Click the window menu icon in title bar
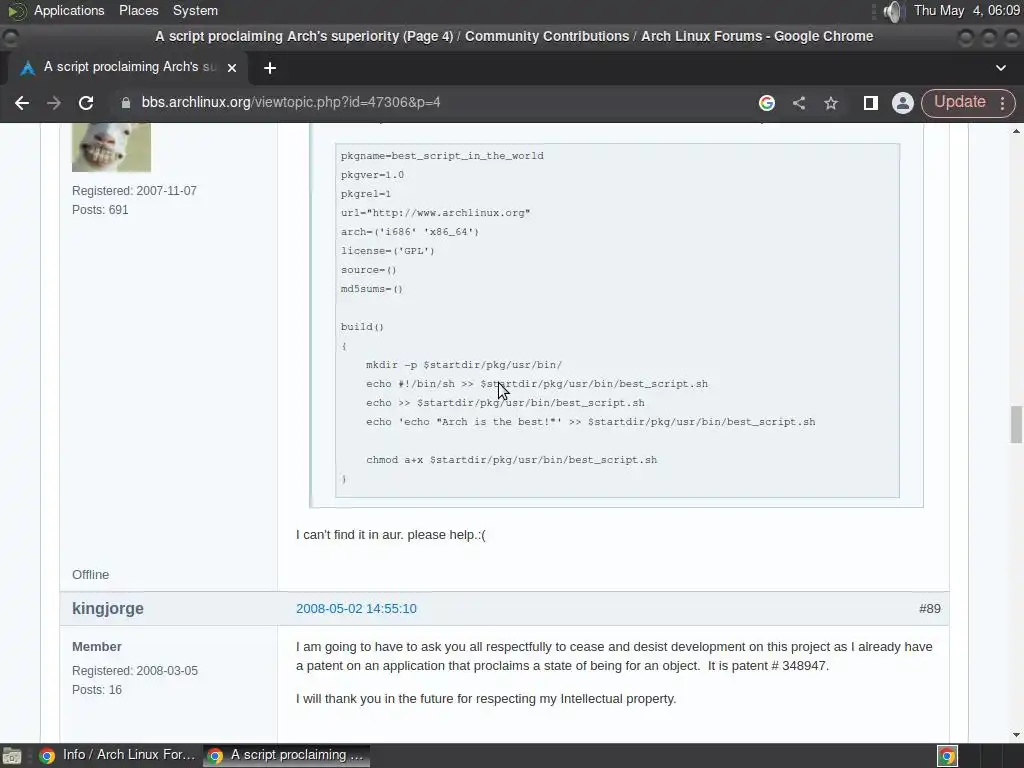1024x768 pixels. (x=10, y=37)
